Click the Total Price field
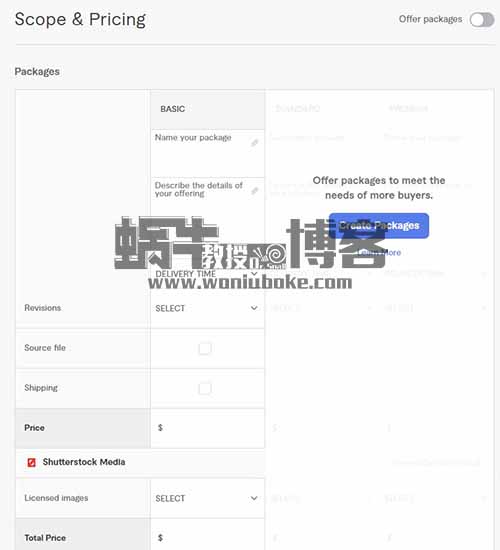 (x=207, y=535)
